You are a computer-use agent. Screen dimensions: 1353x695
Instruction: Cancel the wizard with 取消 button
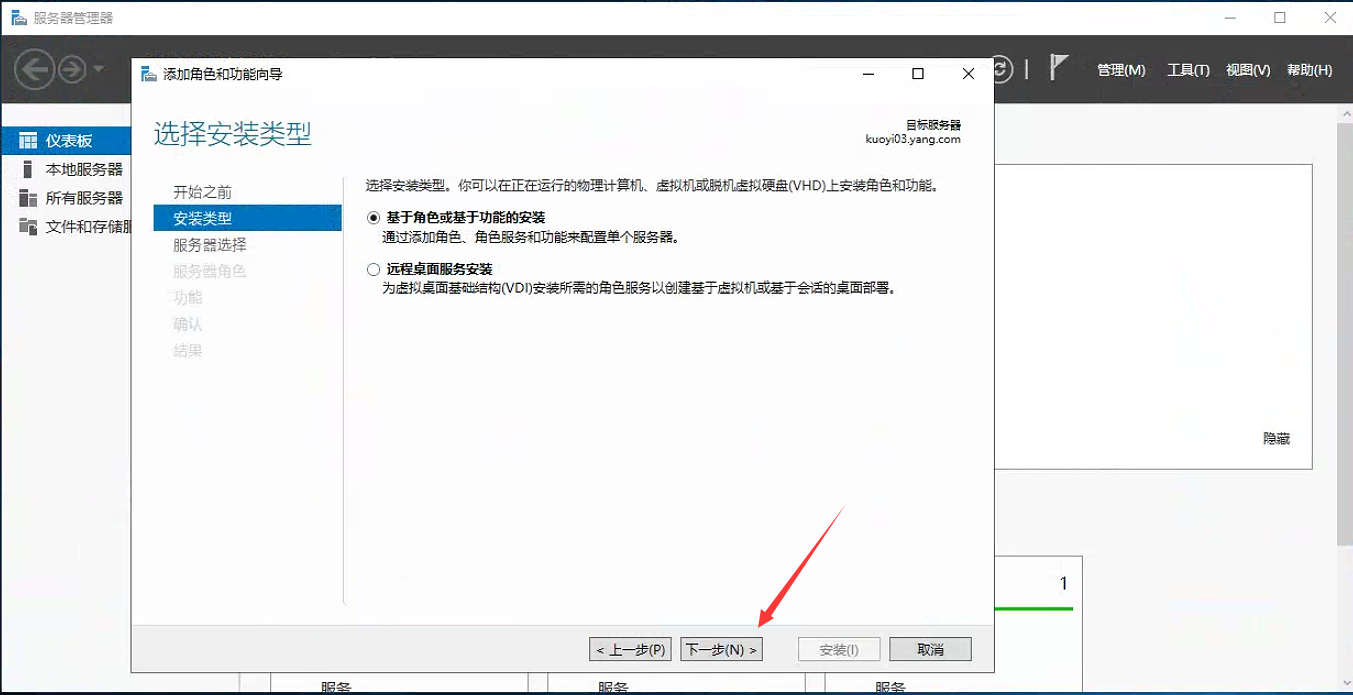[930, 649]
